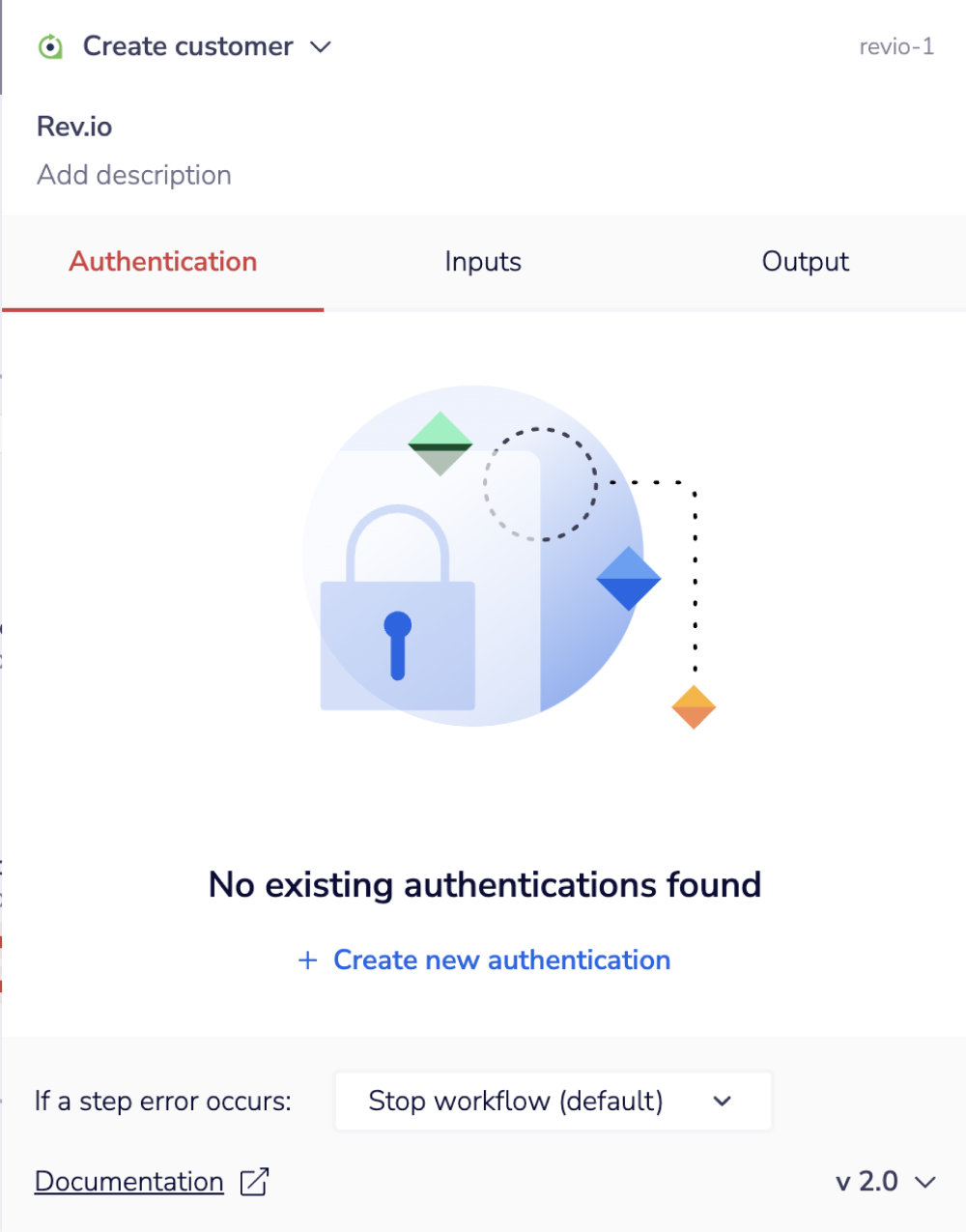
Task: Click the Create new authentication link
Action: 501,960
